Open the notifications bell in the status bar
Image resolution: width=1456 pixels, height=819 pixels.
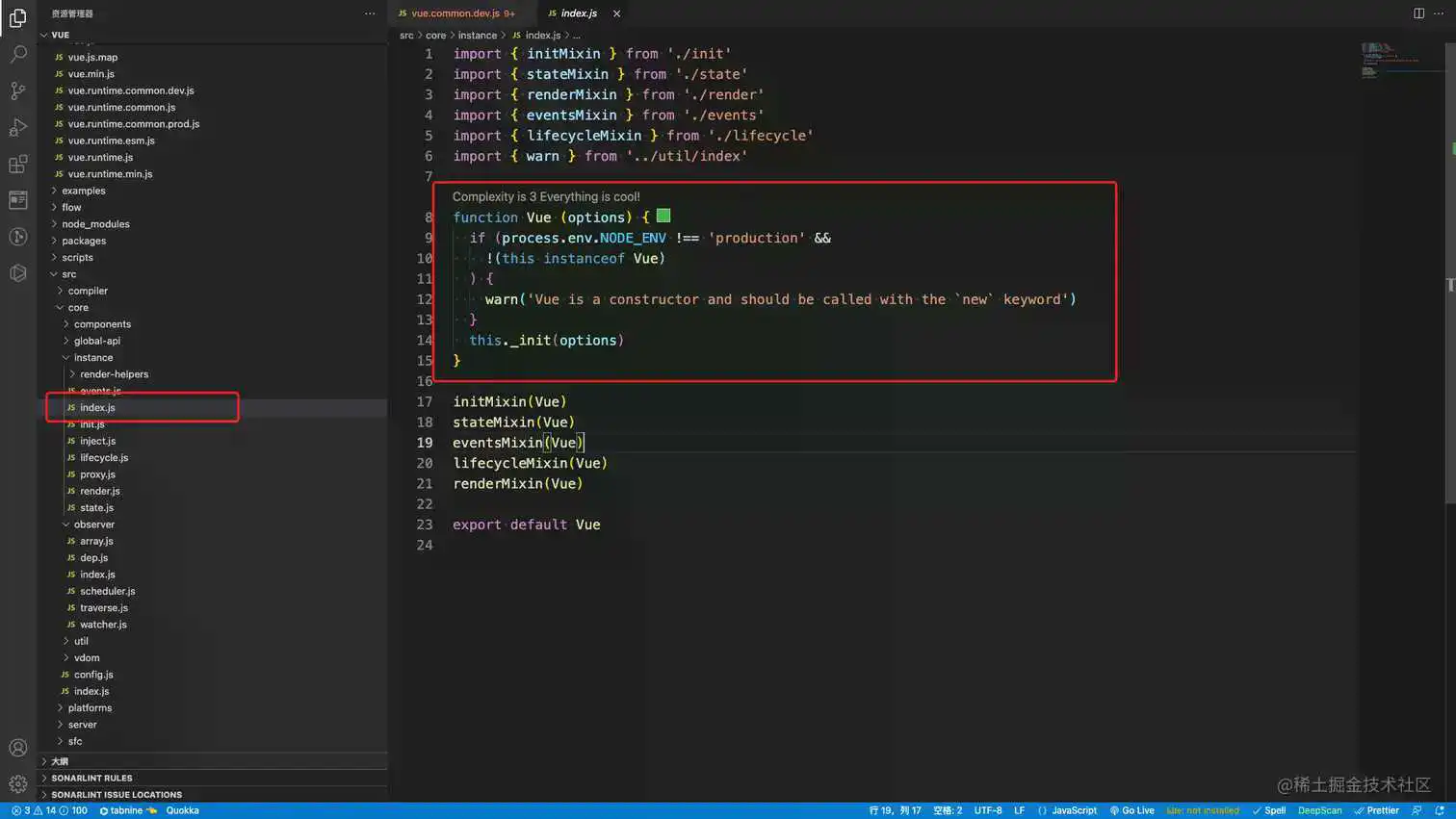click(x=1440, y=810)
